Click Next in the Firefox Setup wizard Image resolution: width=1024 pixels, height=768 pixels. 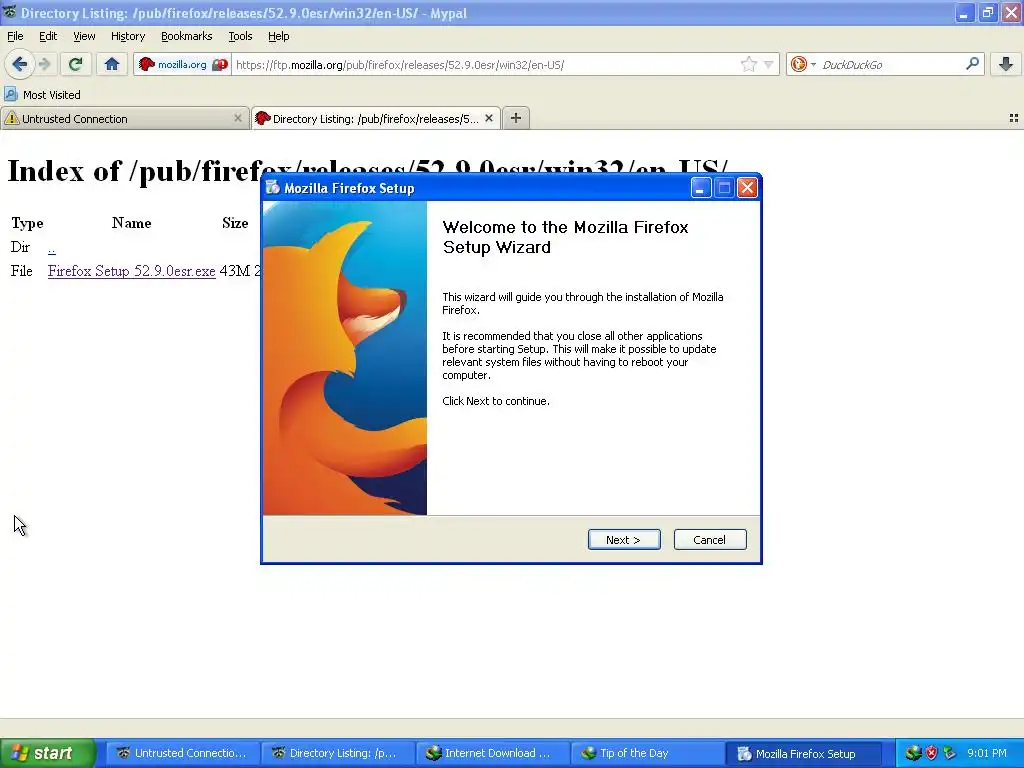tap(624, 539)
